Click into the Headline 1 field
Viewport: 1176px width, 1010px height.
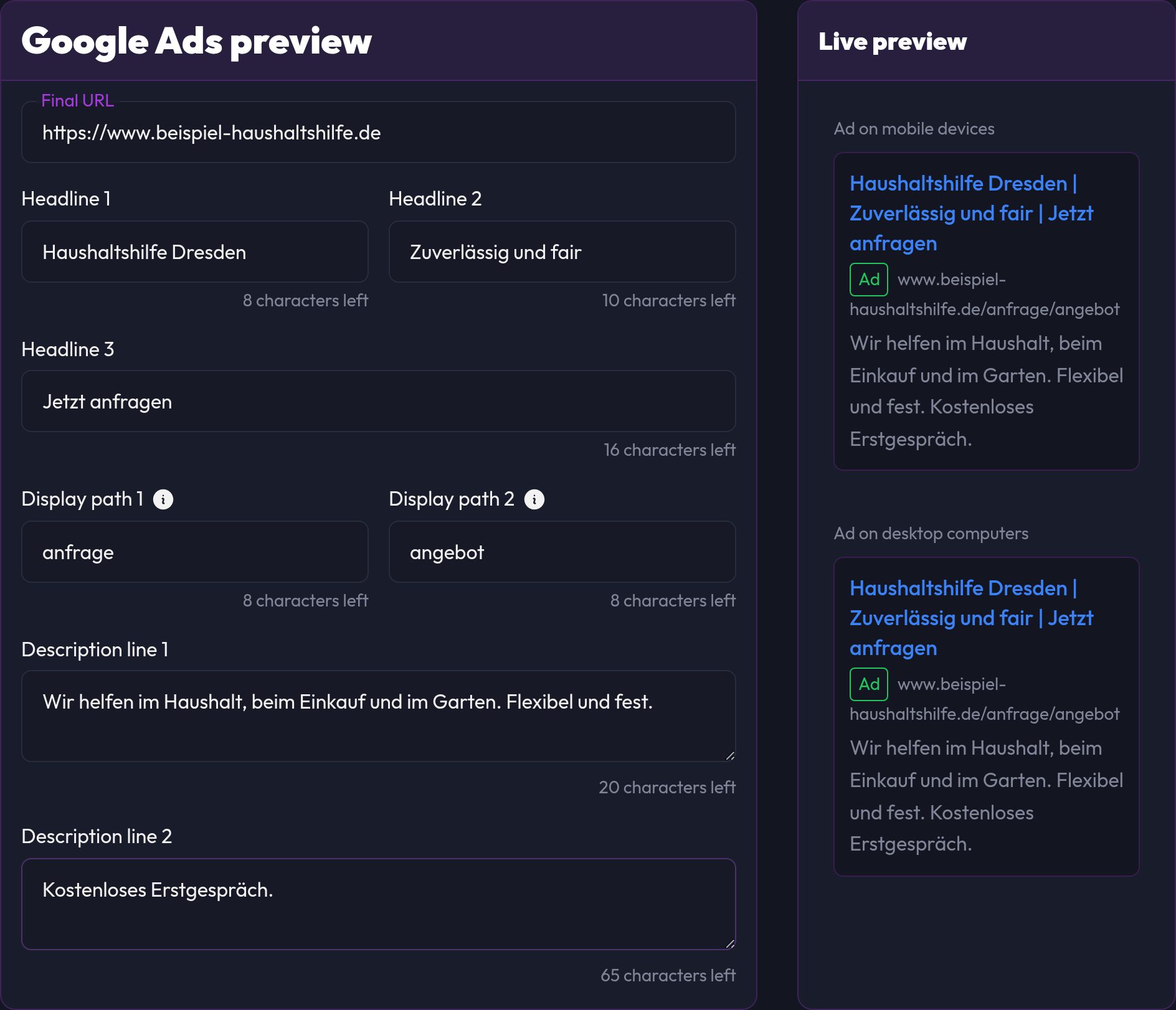tap(195, 252)
